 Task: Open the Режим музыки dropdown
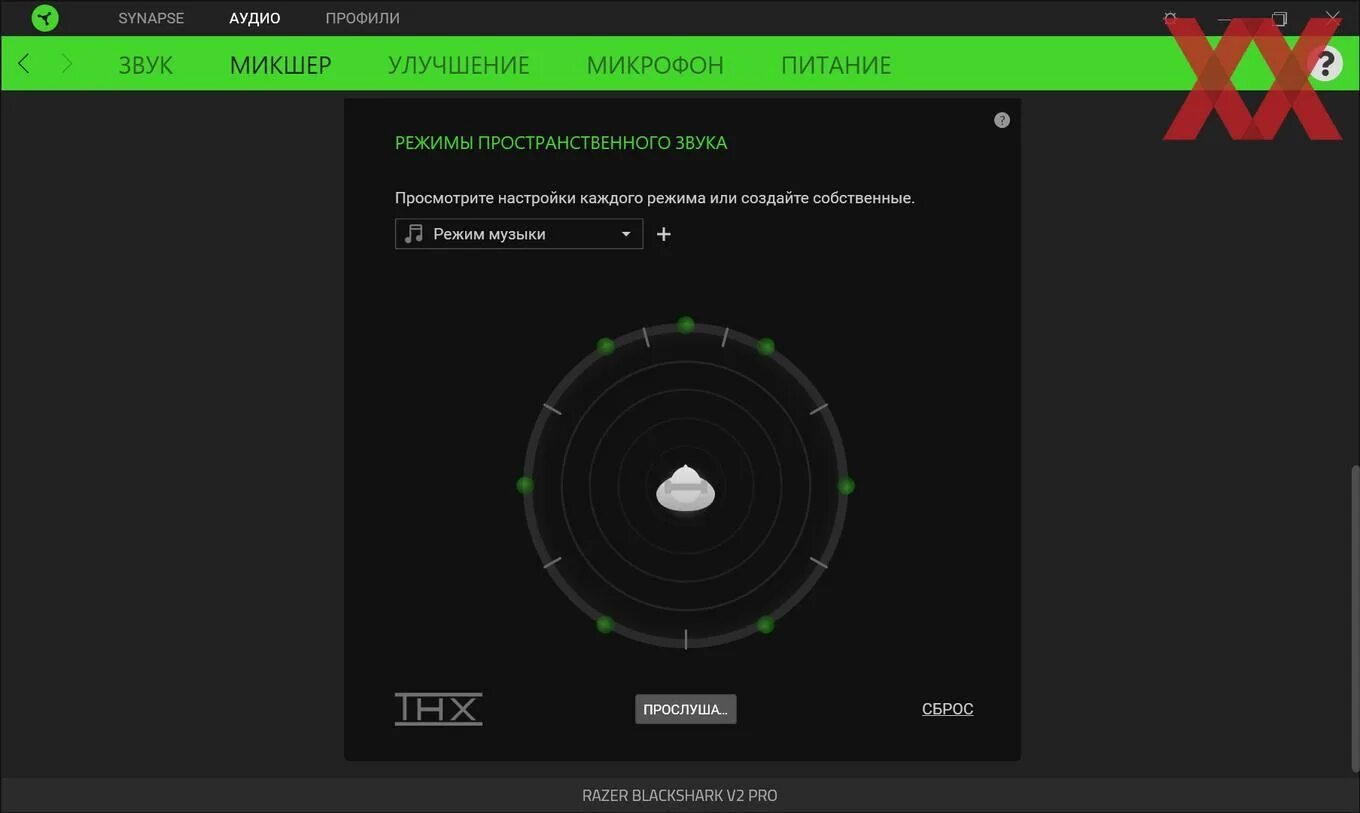pyautogui.click(x=518, y=233)
